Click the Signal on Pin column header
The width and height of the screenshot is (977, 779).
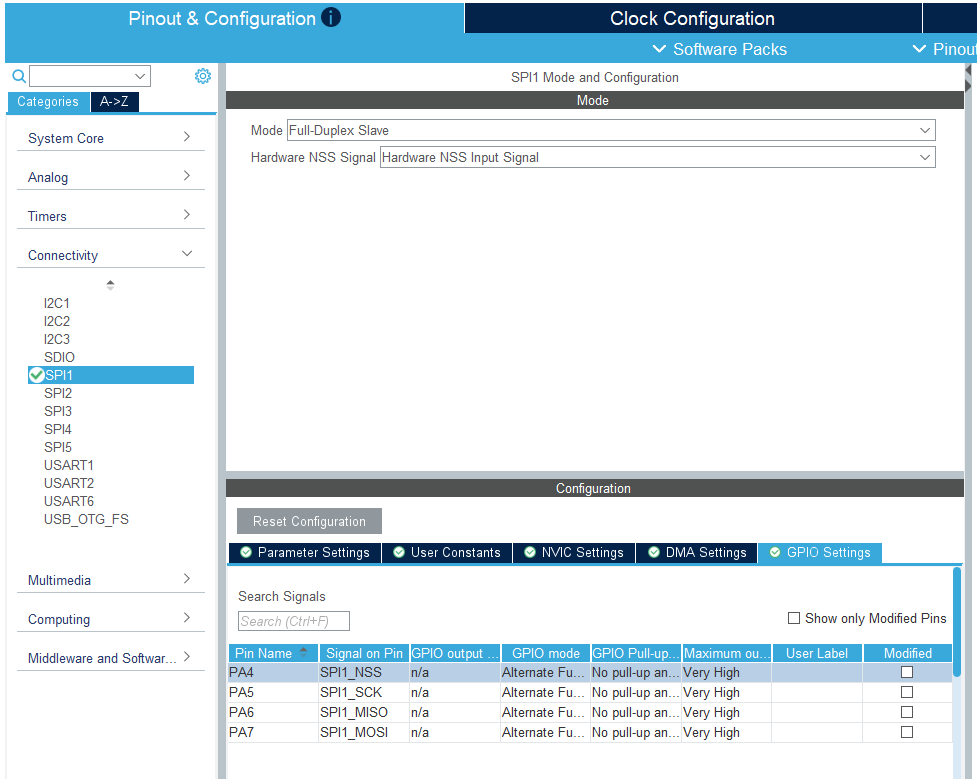[364, 653]
